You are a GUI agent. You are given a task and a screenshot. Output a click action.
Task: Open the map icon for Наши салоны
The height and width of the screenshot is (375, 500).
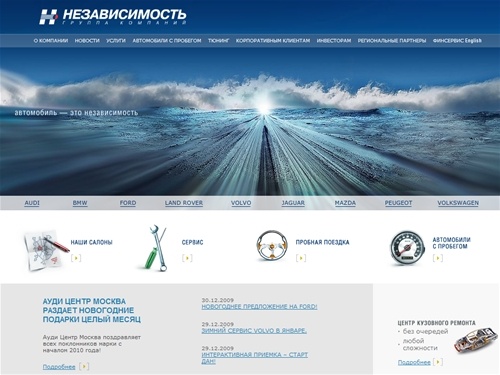coord(45,249)
